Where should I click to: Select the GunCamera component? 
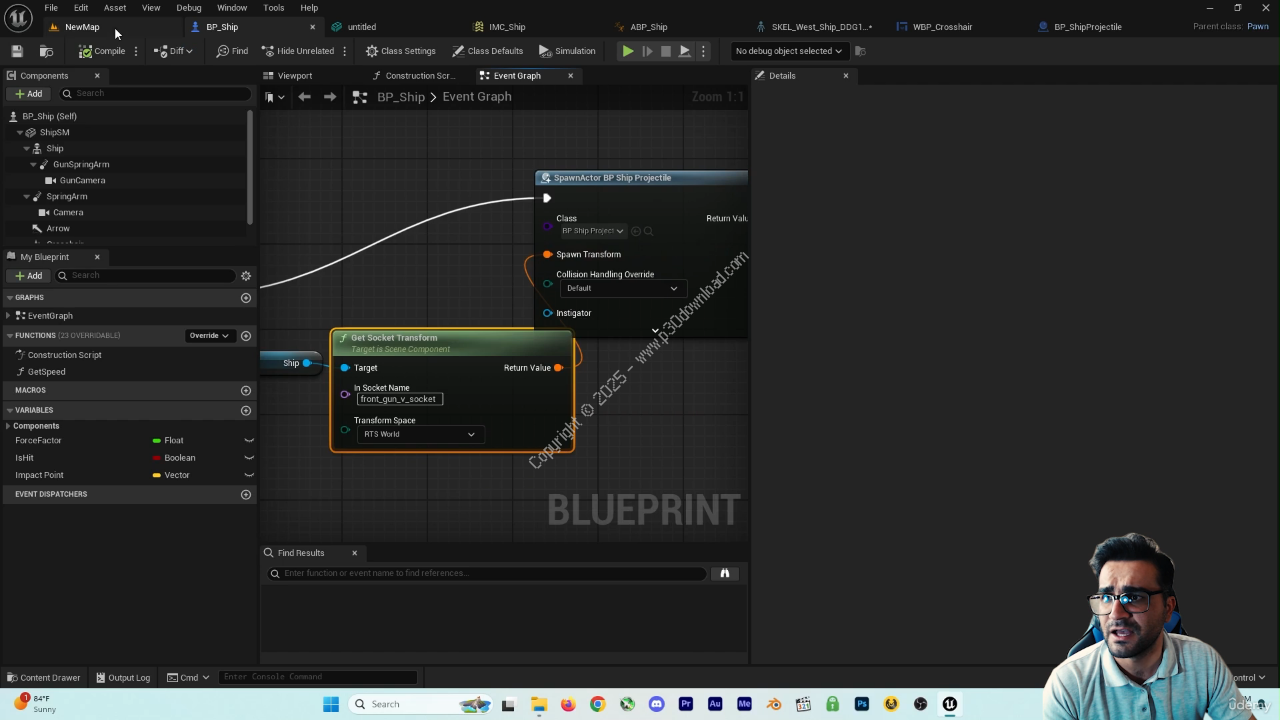coord(82,180)
